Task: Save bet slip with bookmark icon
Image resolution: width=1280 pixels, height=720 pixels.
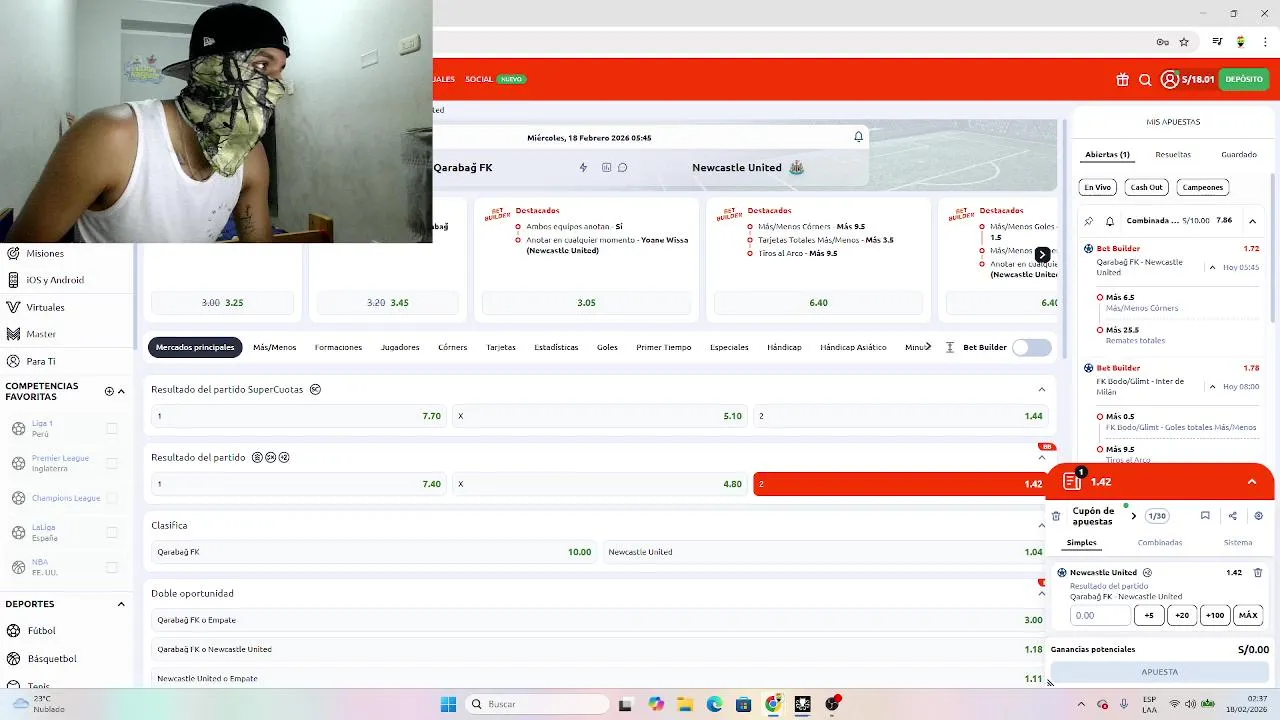Action: click(x=1205, y=516)
